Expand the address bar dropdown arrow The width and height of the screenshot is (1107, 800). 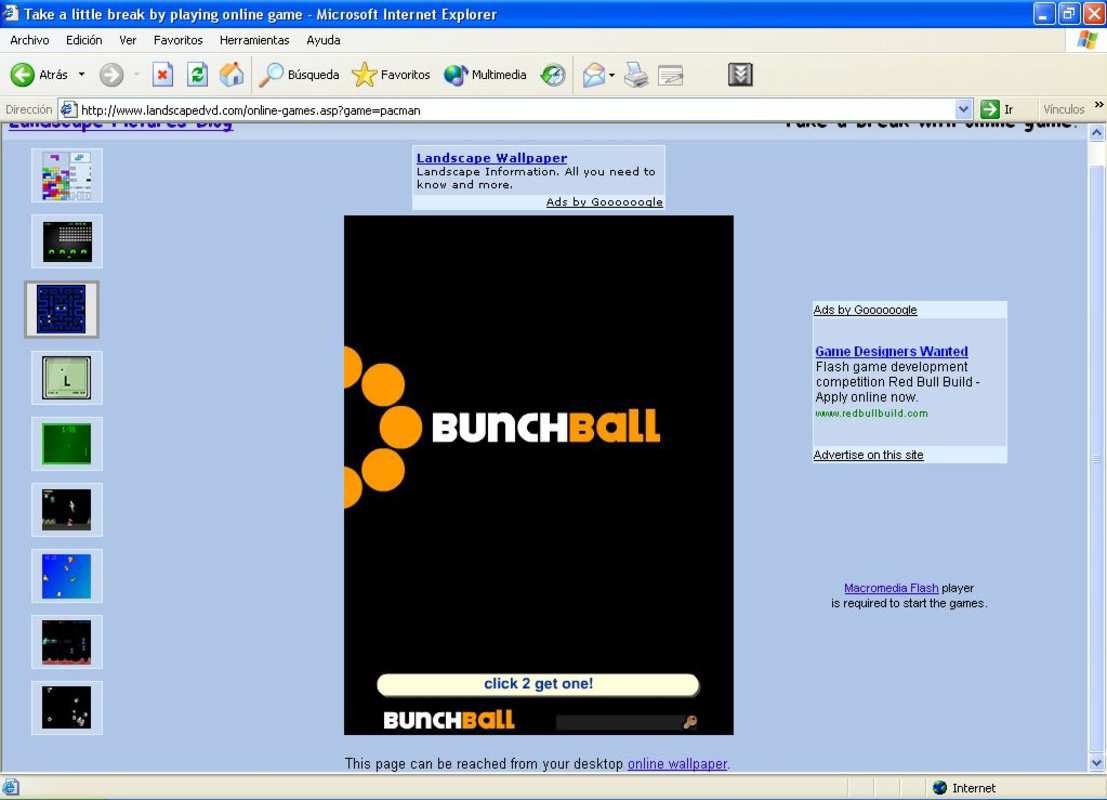(963, 109)
